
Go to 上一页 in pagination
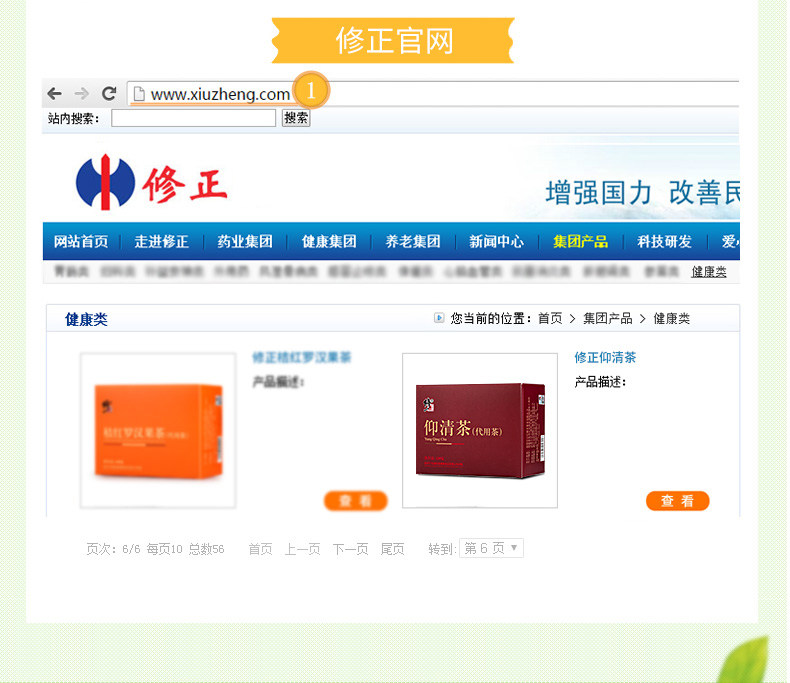point(303,549)
